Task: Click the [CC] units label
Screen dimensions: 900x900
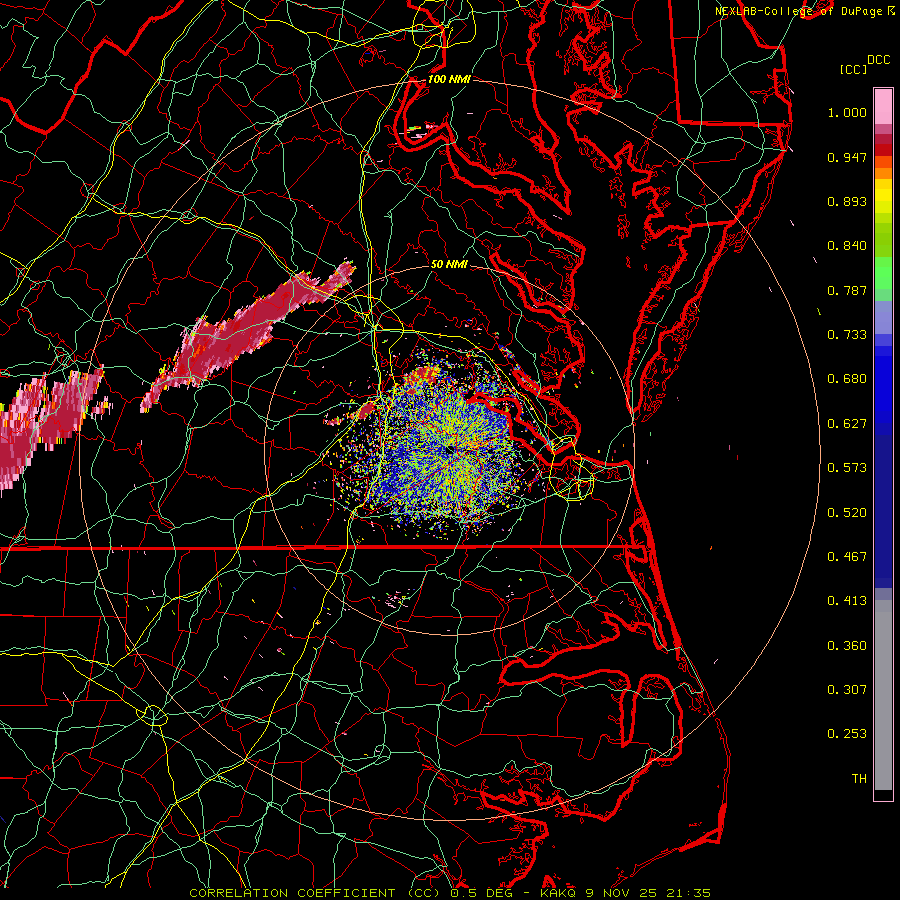Action: 854,69
